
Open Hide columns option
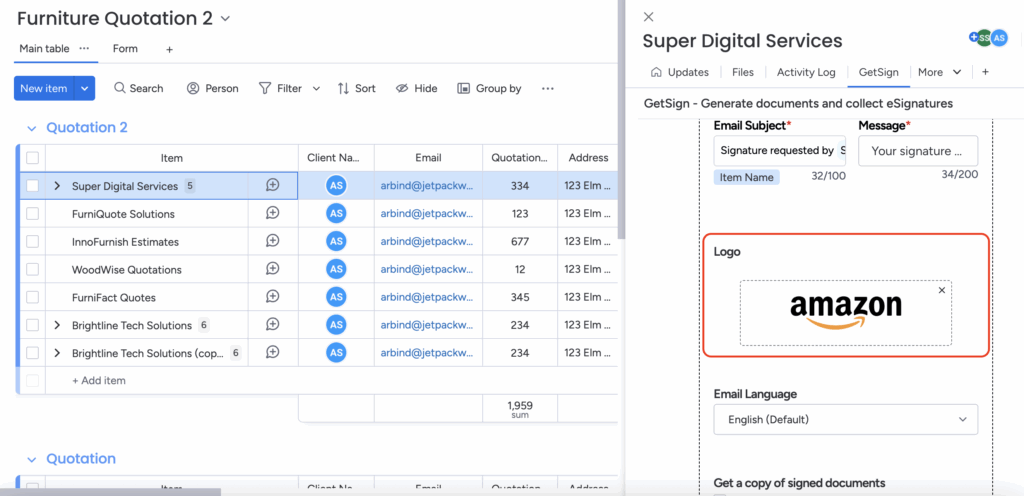pos(417,88)
